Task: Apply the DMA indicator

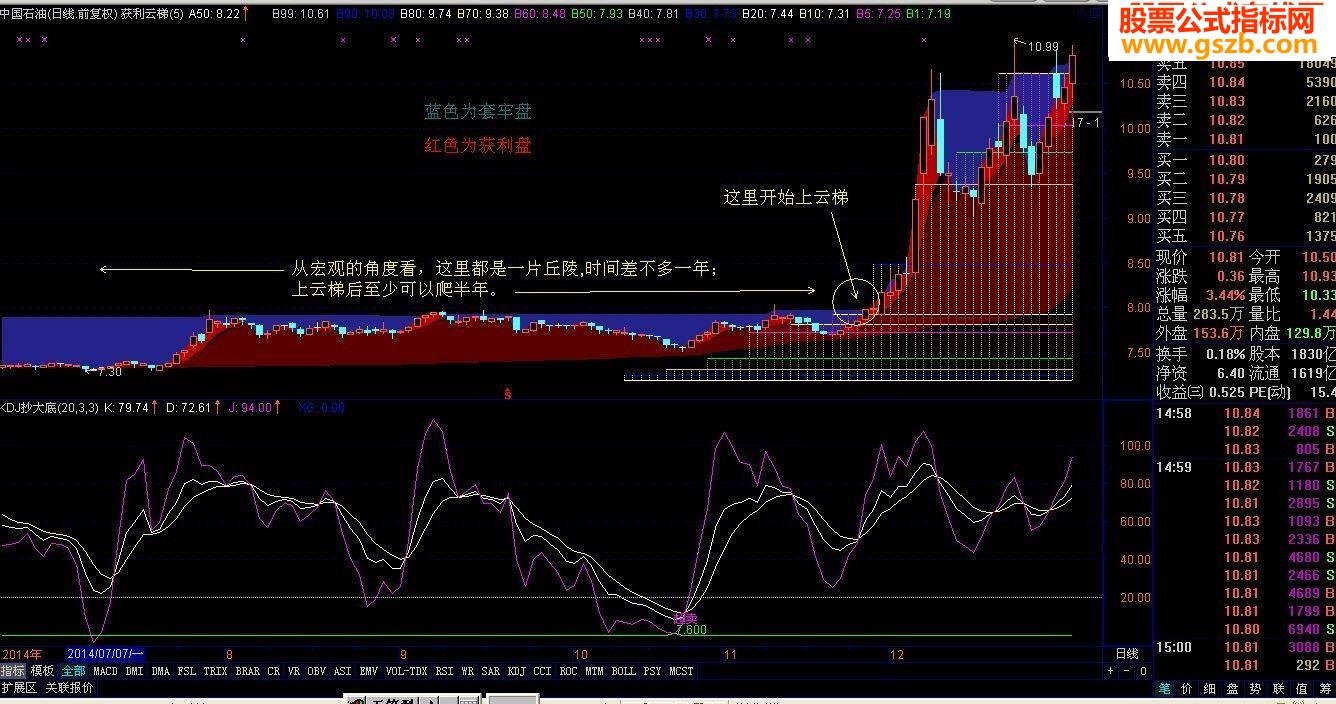Action: click(x=161, y=671)
